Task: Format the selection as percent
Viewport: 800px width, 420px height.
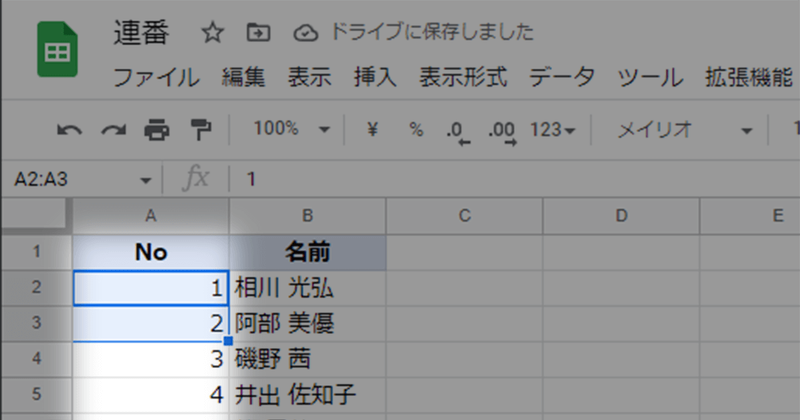Action: coord(416,129)
